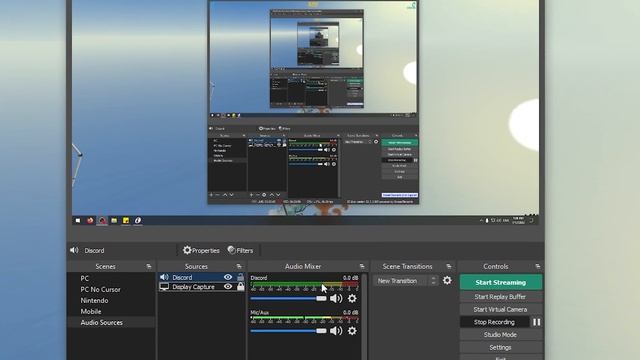The width and height of the screenshot is (640, 360).
Task: Open Discord audio channel settings gear
Action: point(352,299)
